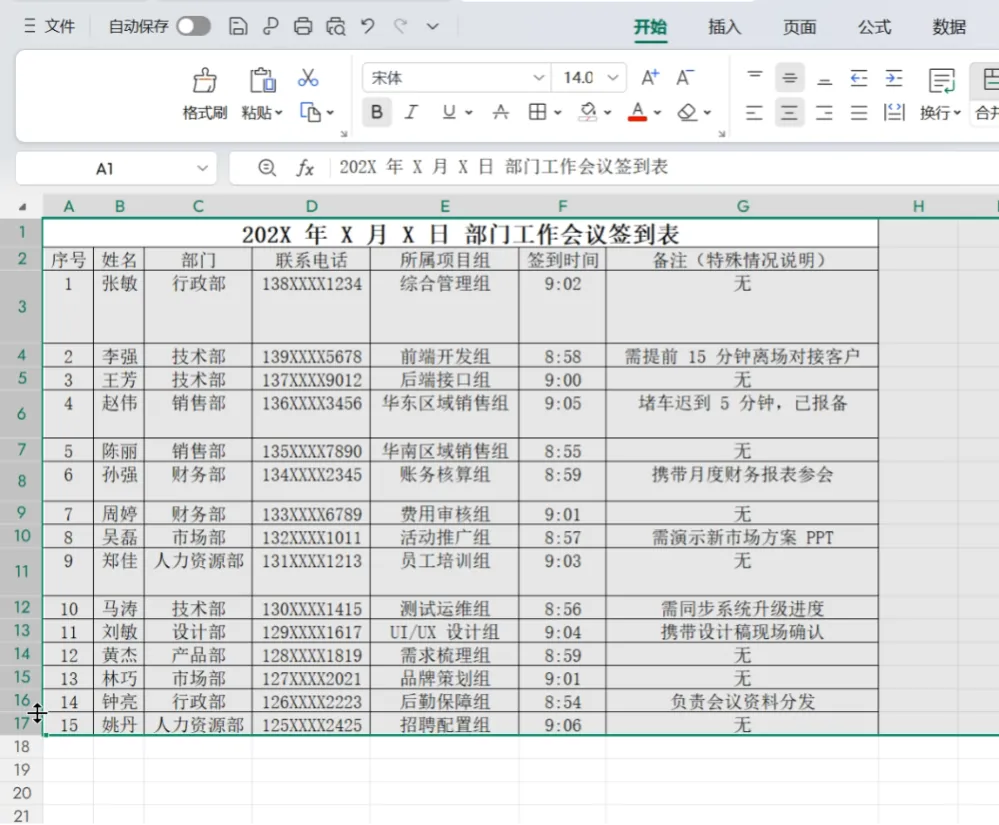
Task: Toggle bold formatting
Action: pyautogui.click(x=377, y=113)
